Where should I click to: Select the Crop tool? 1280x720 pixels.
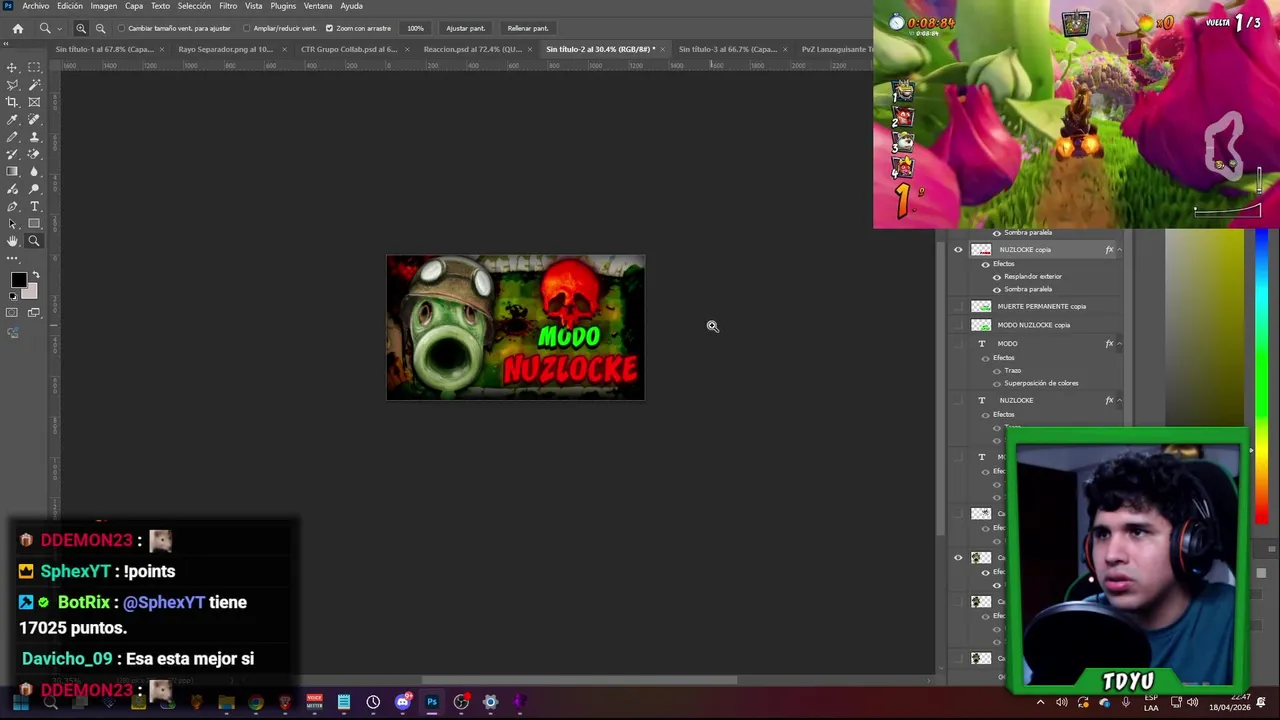click(12, 102)
